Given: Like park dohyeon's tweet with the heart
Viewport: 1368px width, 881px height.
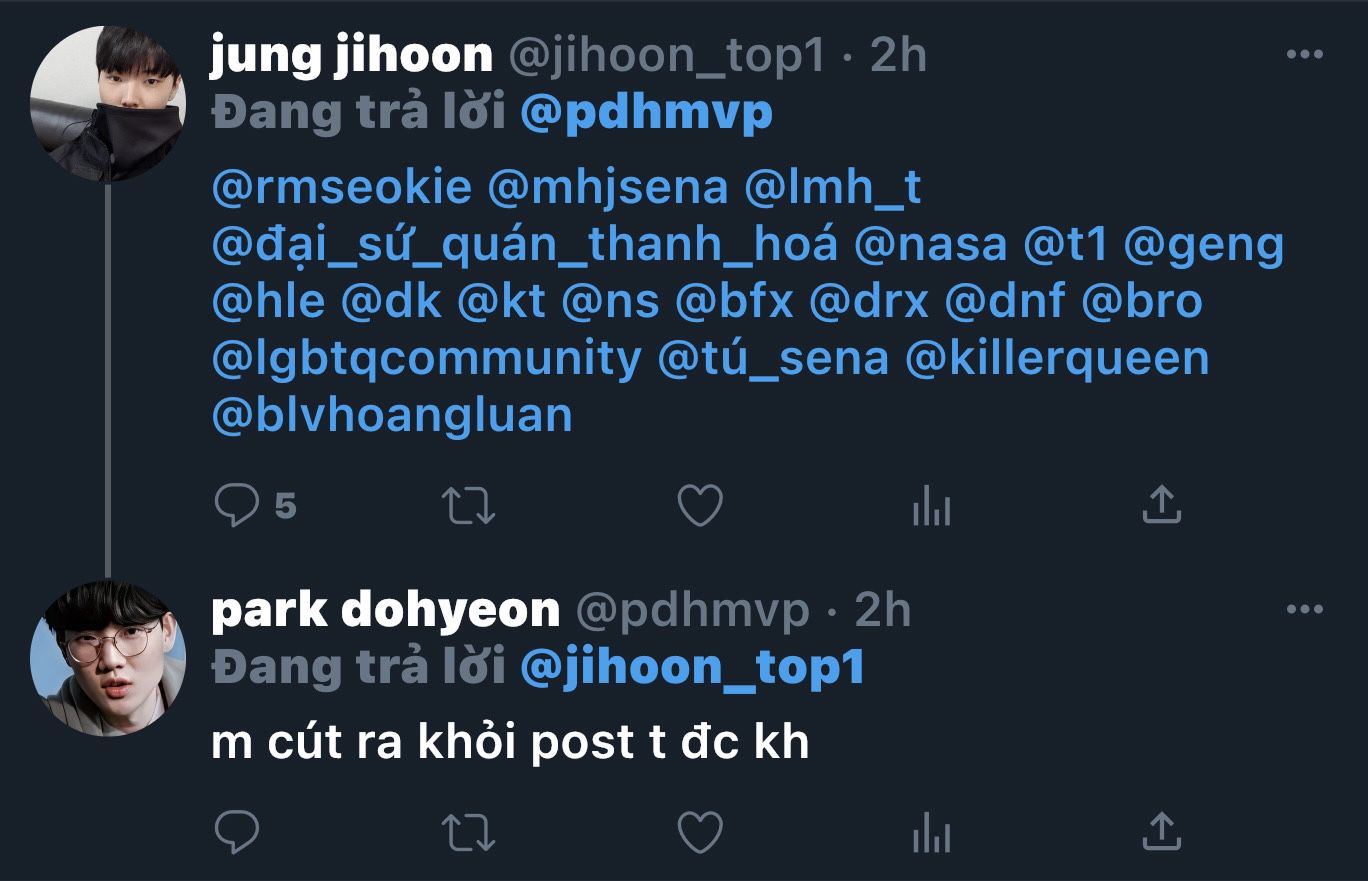Looking at the screenshot, I should (x=700, y=831).
